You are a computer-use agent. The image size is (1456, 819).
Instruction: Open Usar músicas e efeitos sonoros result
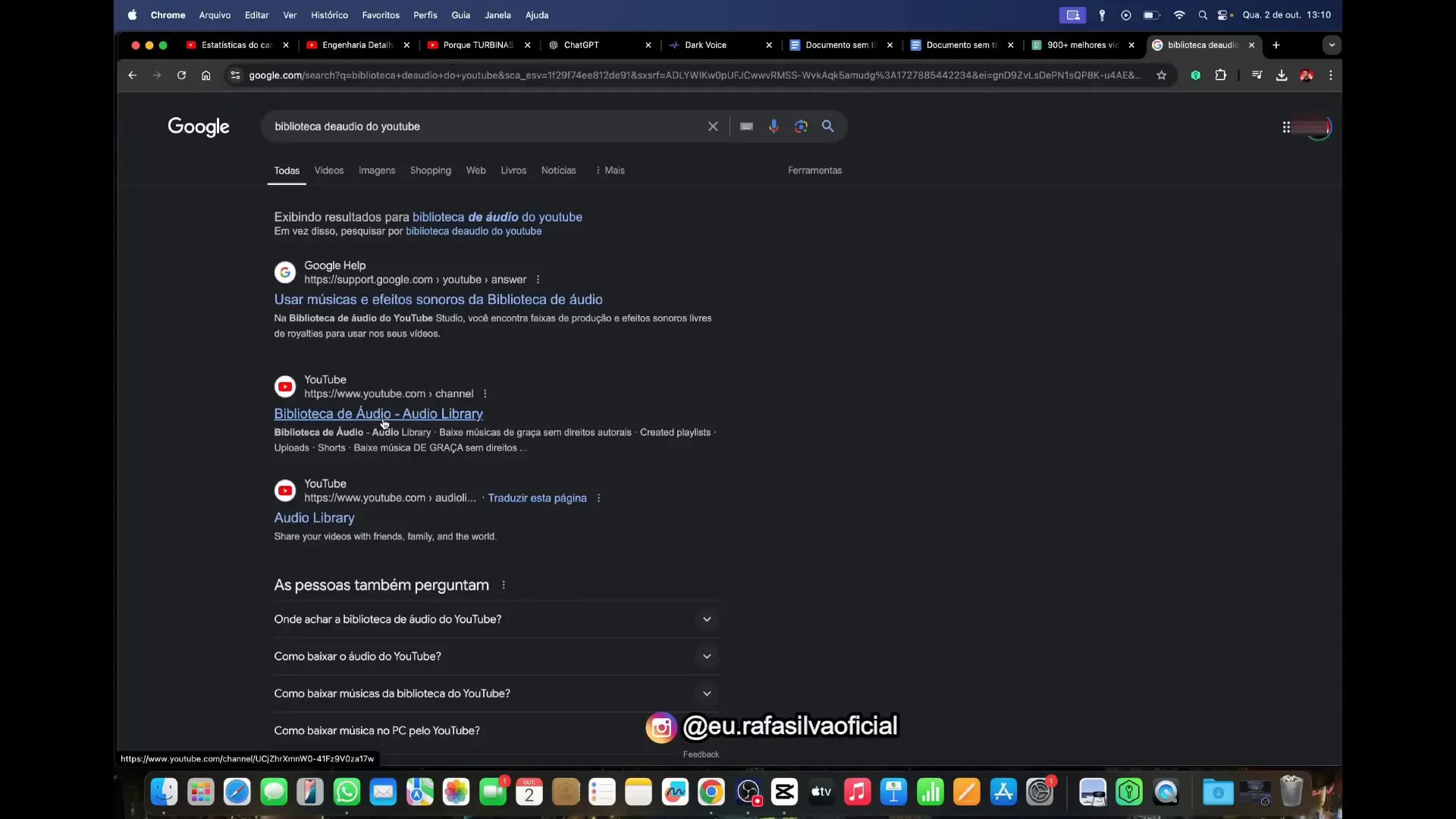(x=438, y=300)
